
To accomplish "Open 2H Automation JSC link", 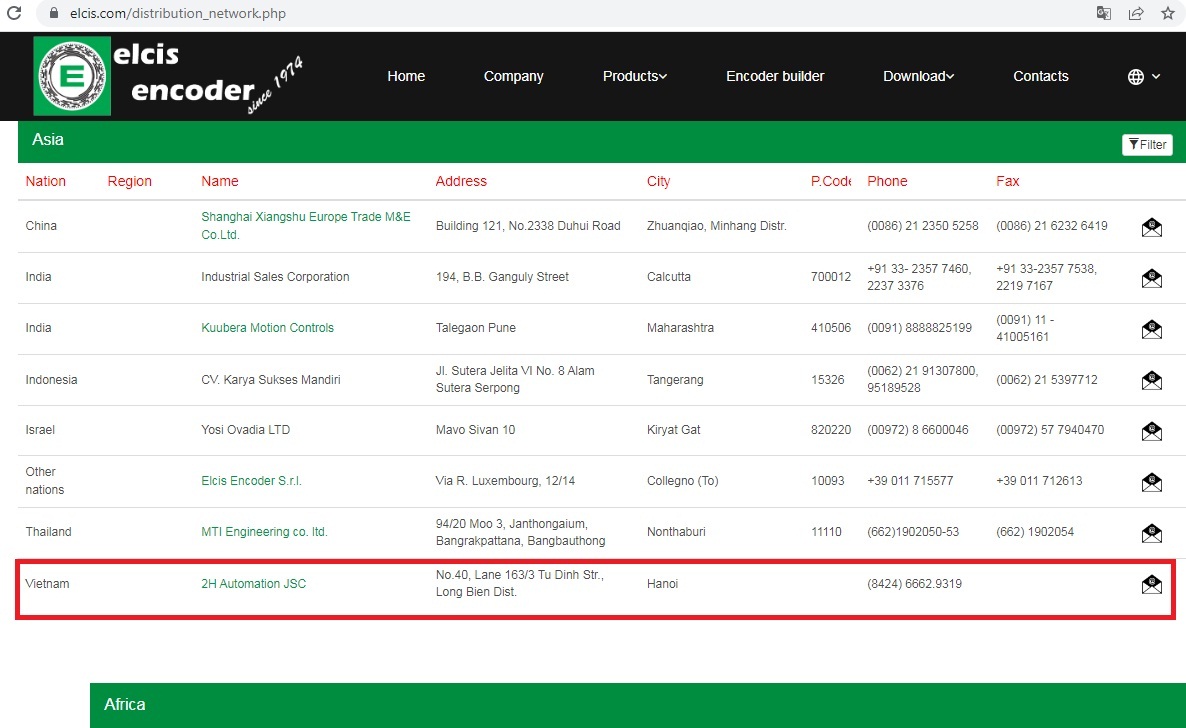I will click(x=253, y=583).
